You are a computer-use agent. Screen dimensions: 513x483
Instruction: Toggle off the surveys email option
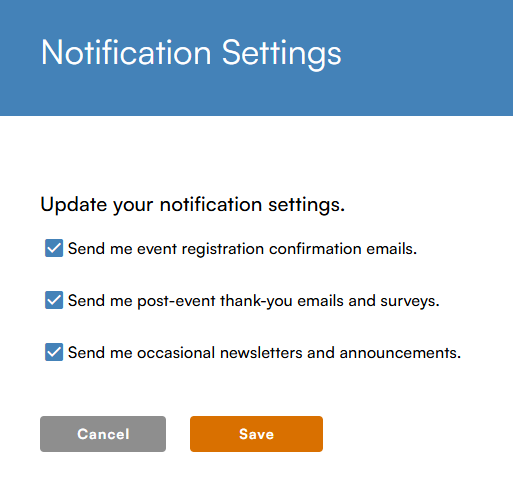tap(54, 300)
